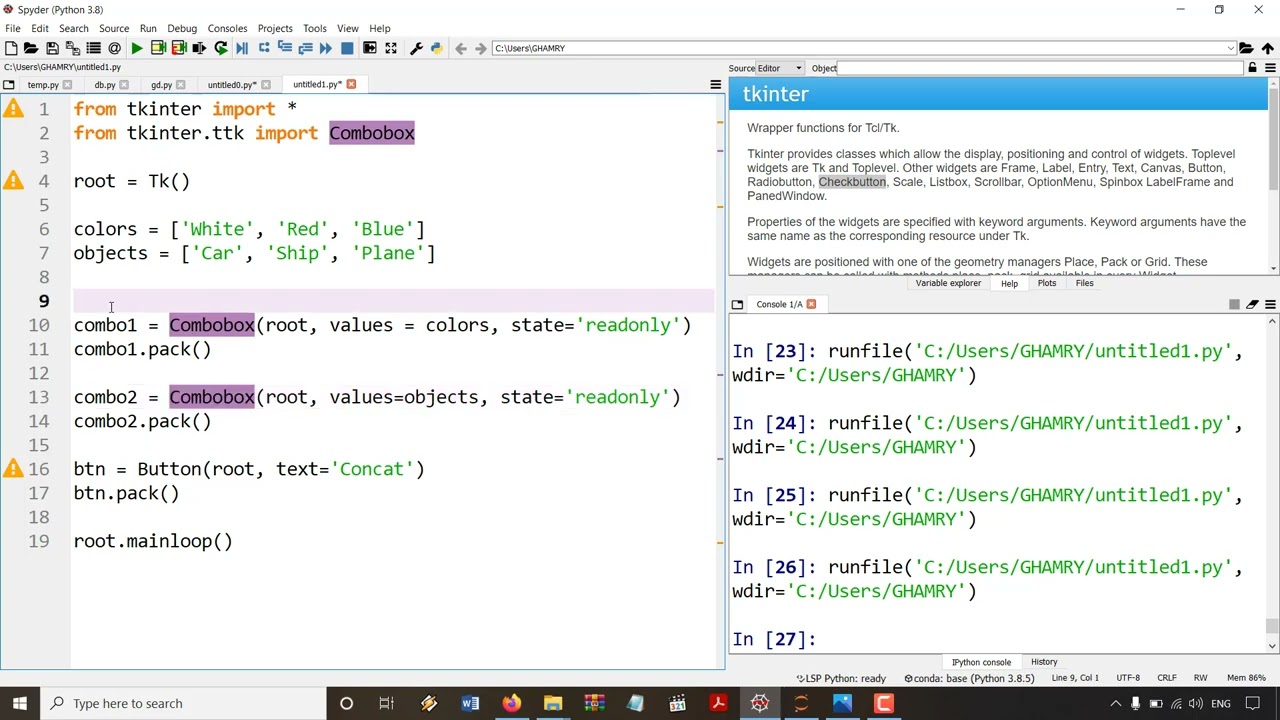
Task: Open the db.py editor tab
Action: tap(105, 85)
